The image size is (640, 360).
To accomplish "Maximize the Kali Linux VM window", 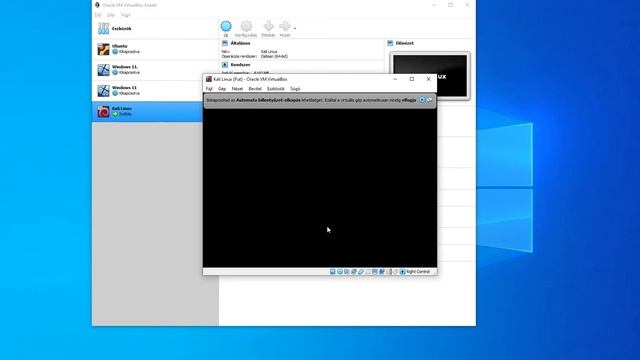I will point(412,79).
